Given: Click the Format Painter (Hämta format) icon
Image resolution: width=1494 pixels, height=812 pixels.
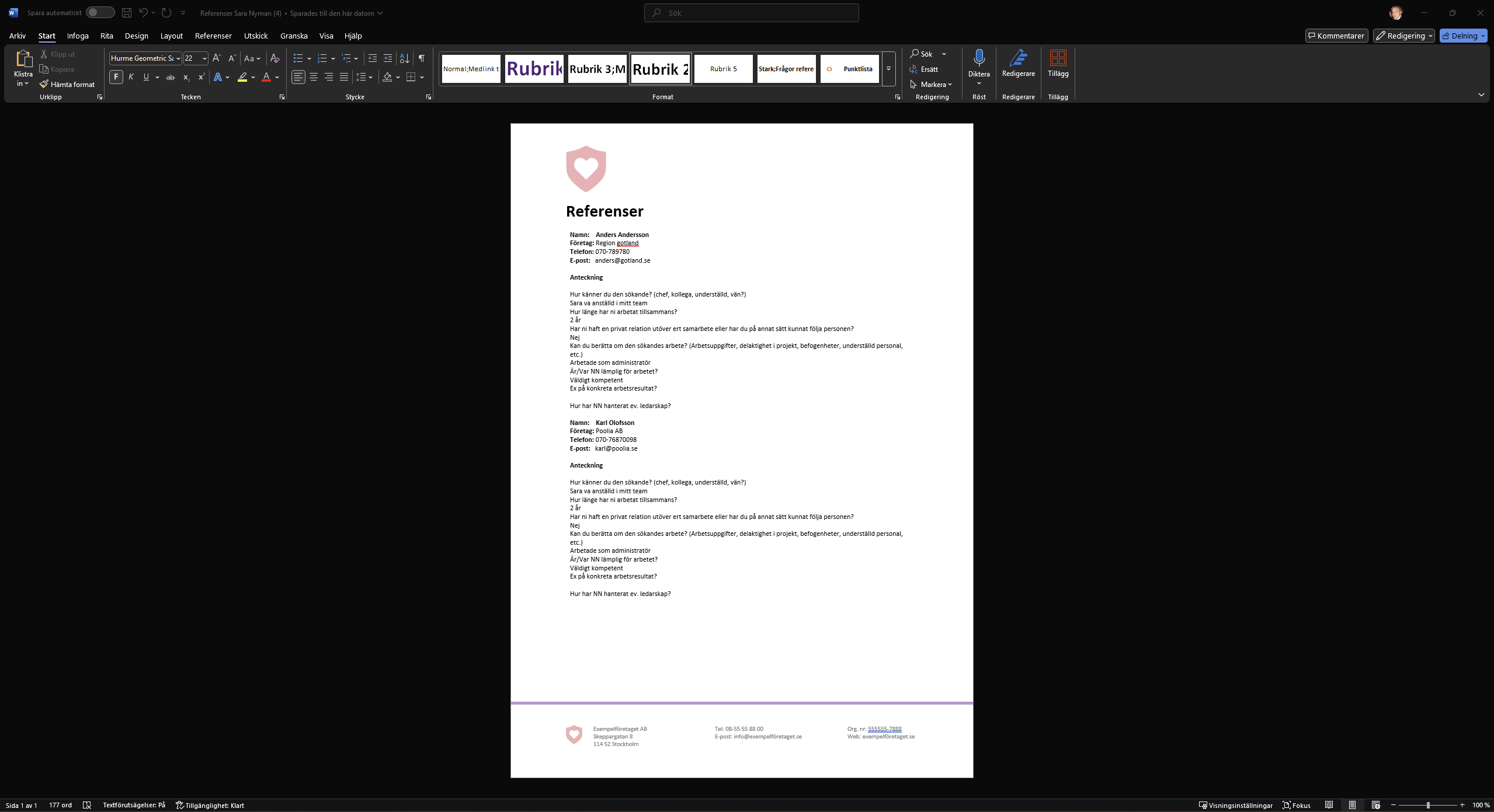Looking at the screenshot, I should 44,84.
